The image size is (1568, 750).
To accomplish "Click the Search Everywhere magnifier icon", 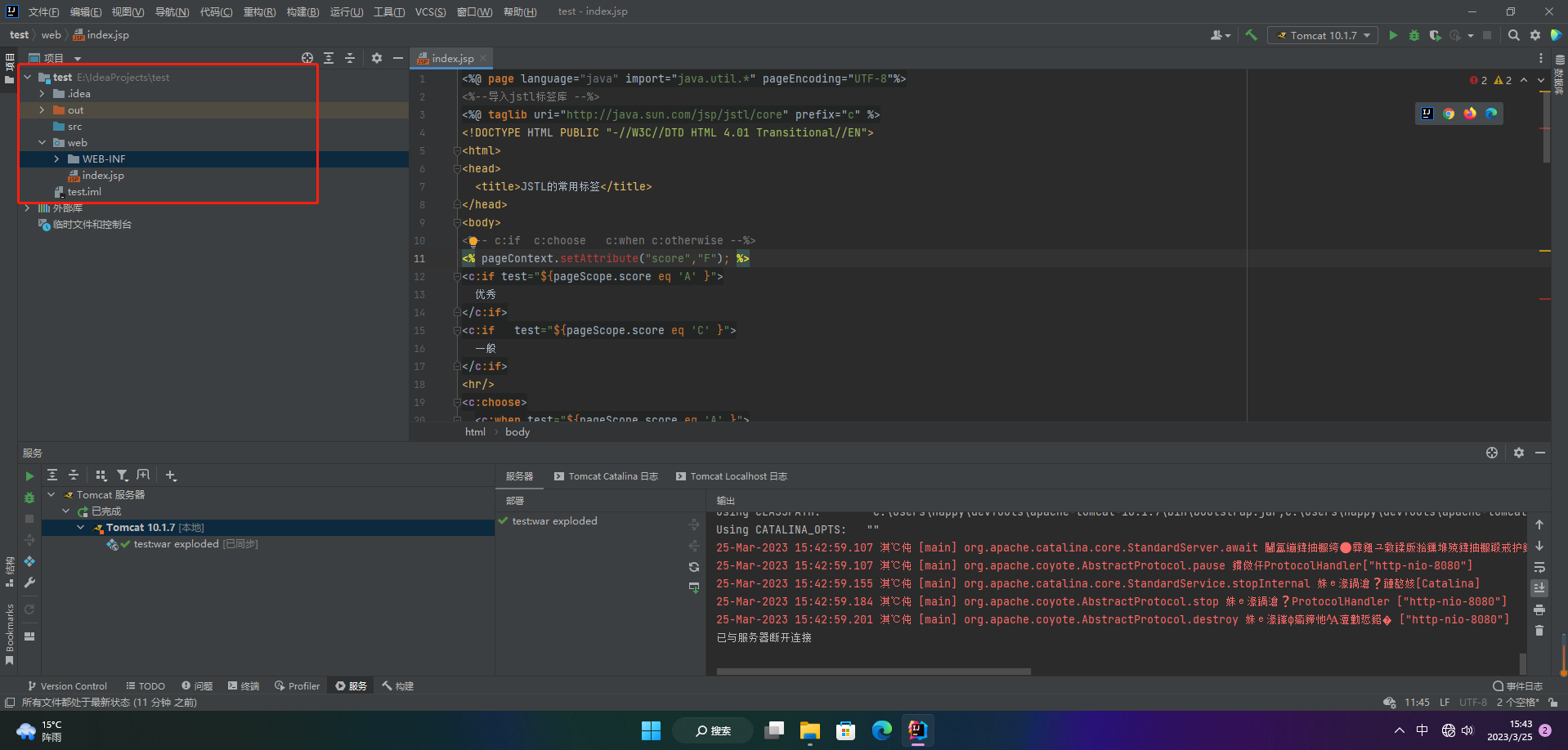I will pos(1513,35).
